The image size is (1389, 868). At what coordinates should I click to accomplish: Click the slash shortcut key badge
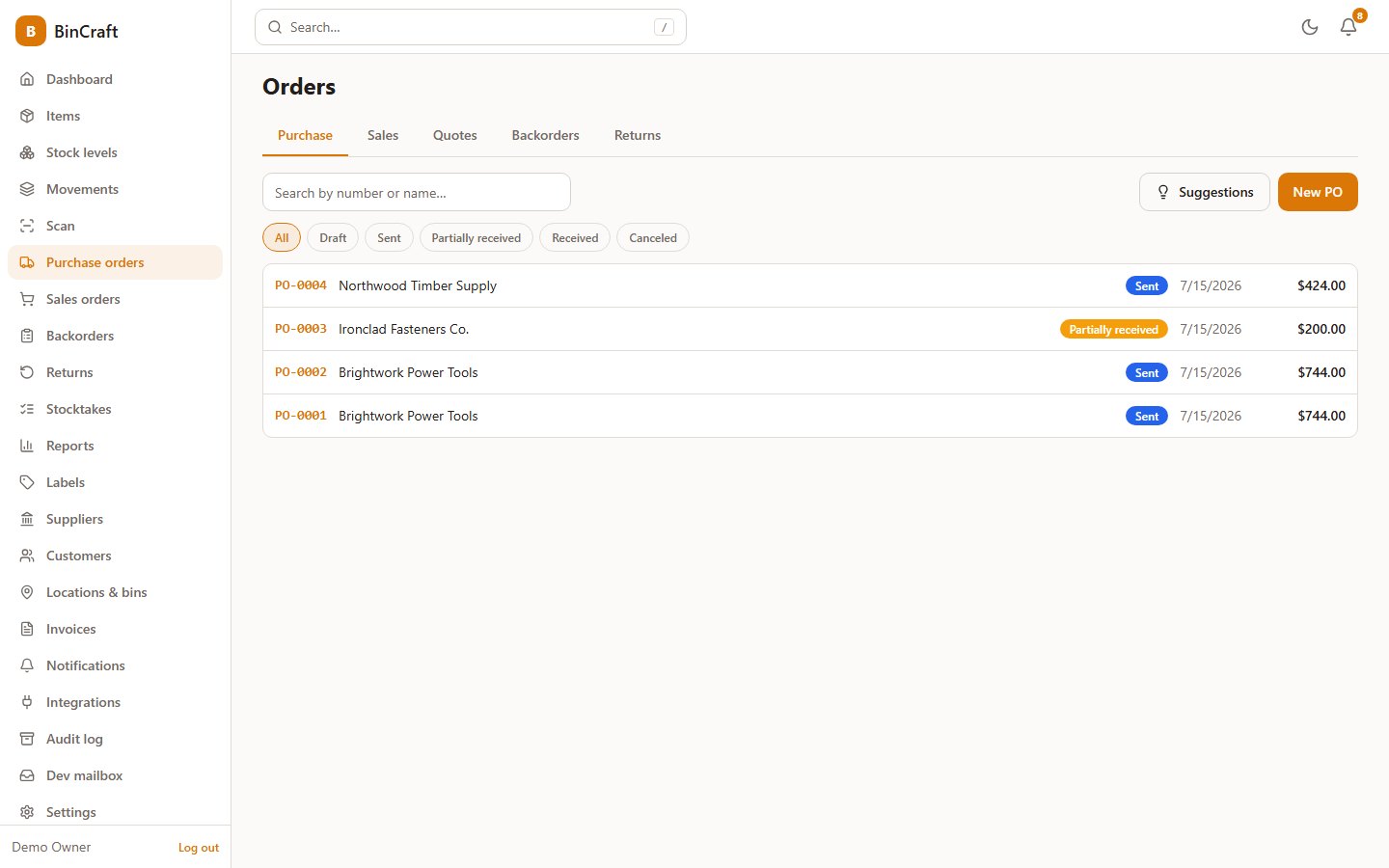(664, 27)
